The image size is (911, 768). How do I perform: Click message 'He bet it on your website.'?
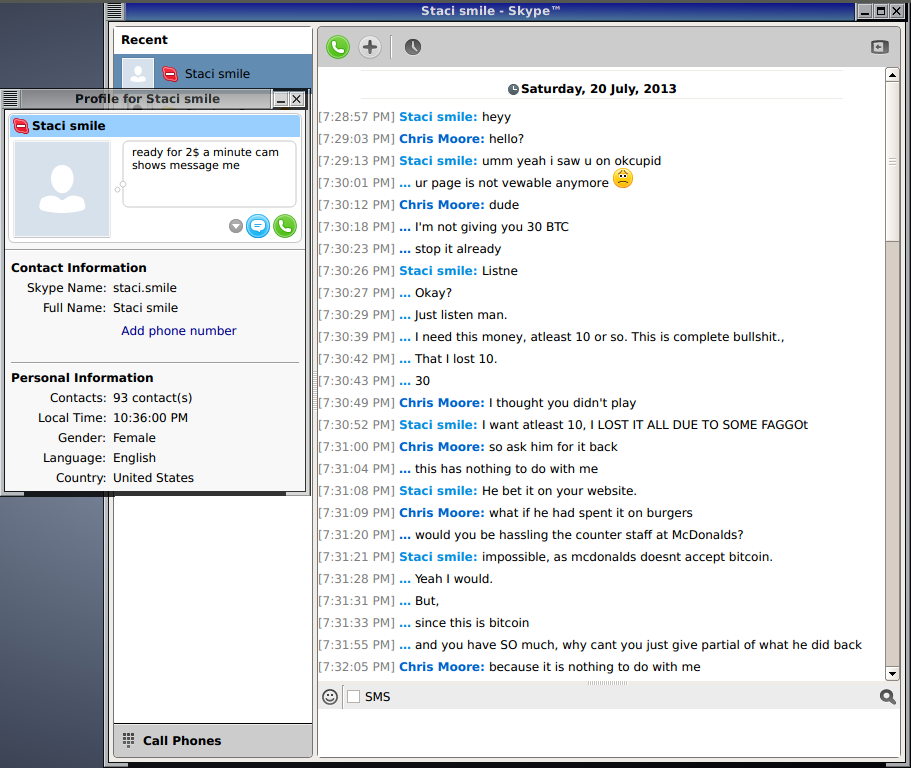tap(559, 491)
